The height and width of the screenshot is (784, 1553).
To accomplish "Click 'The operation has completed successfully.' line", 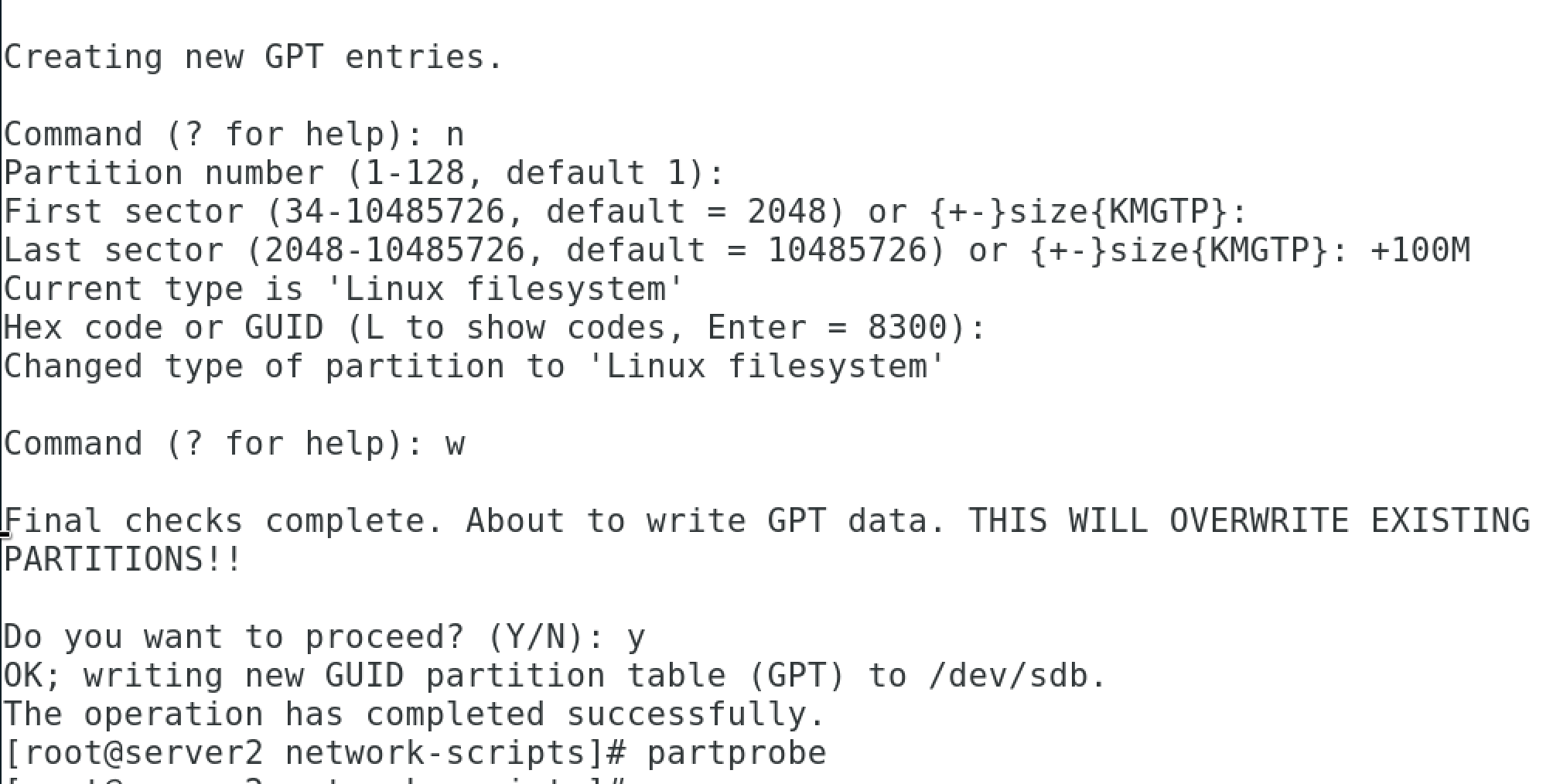I will click(415, 714).
